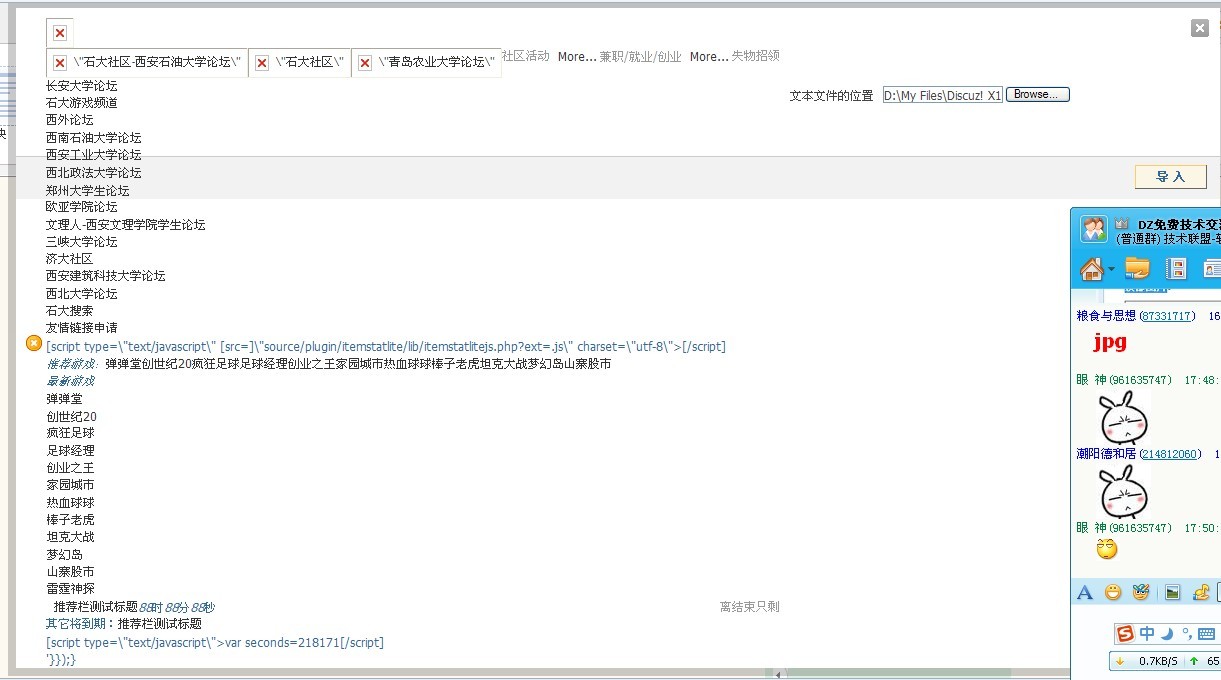Follow the More... link before 兼职/就业/创业
This screenshot has height=680, width=1221.
(x=577, y=57)
